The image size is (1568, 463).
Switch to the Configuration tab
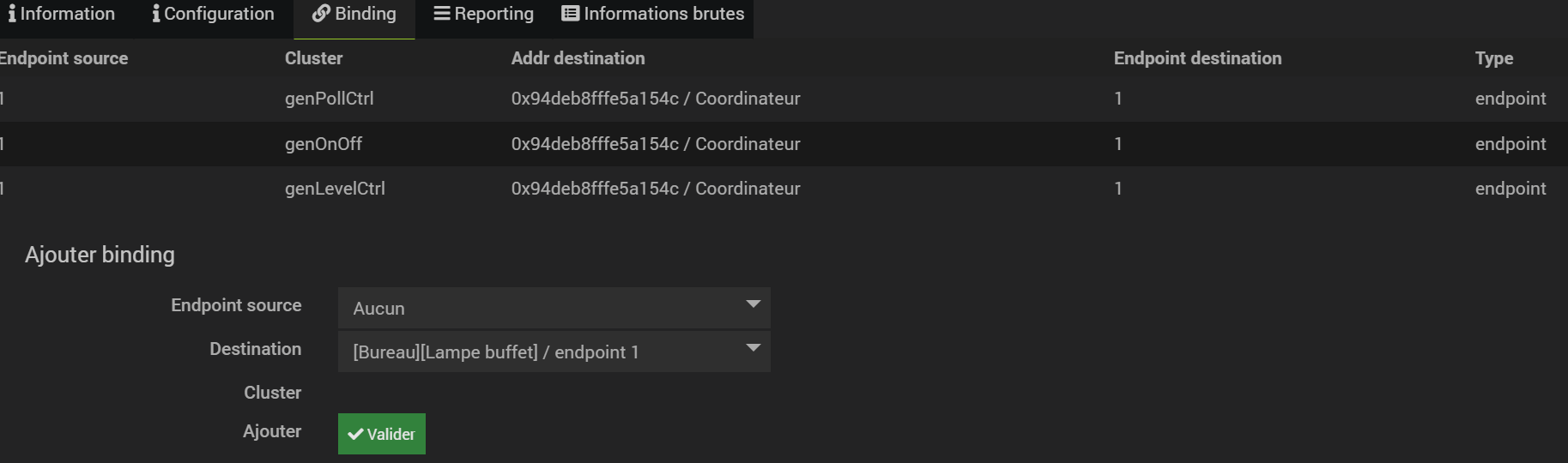pos(213,15)
